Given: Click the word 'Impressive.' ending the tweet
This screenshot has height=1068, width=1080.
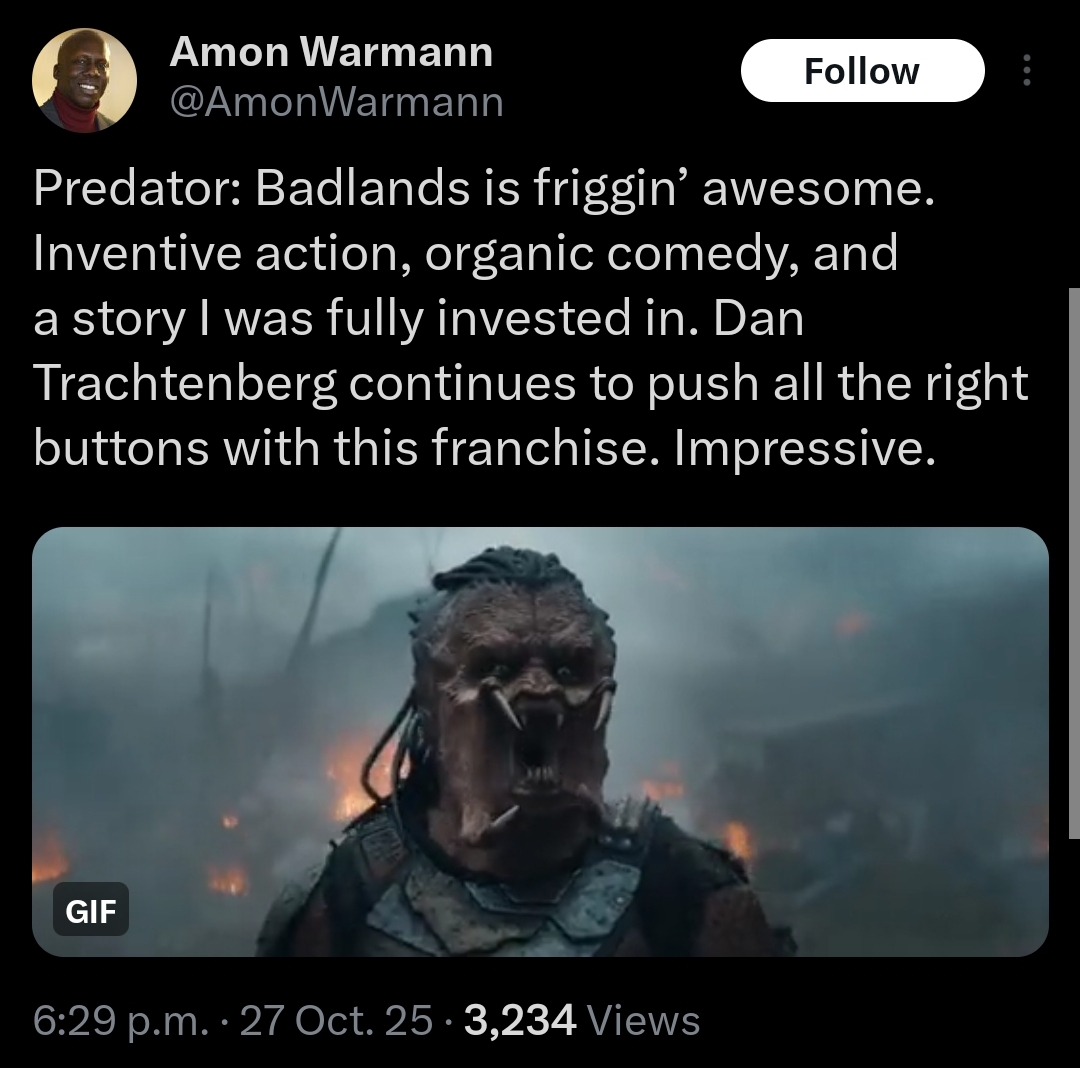Looking at the screenshot, I should 805,448.
